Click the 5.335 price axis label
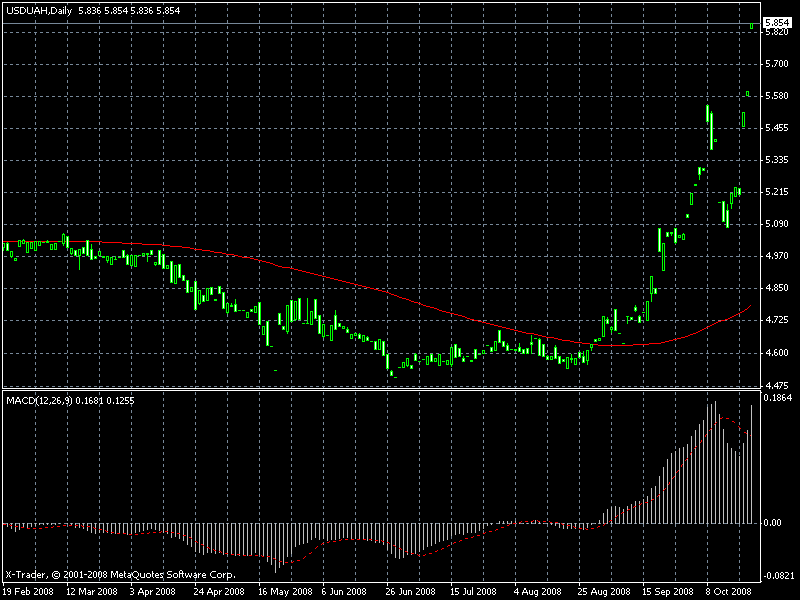Screen dimensions: 800x600 [x=777, y=160]
